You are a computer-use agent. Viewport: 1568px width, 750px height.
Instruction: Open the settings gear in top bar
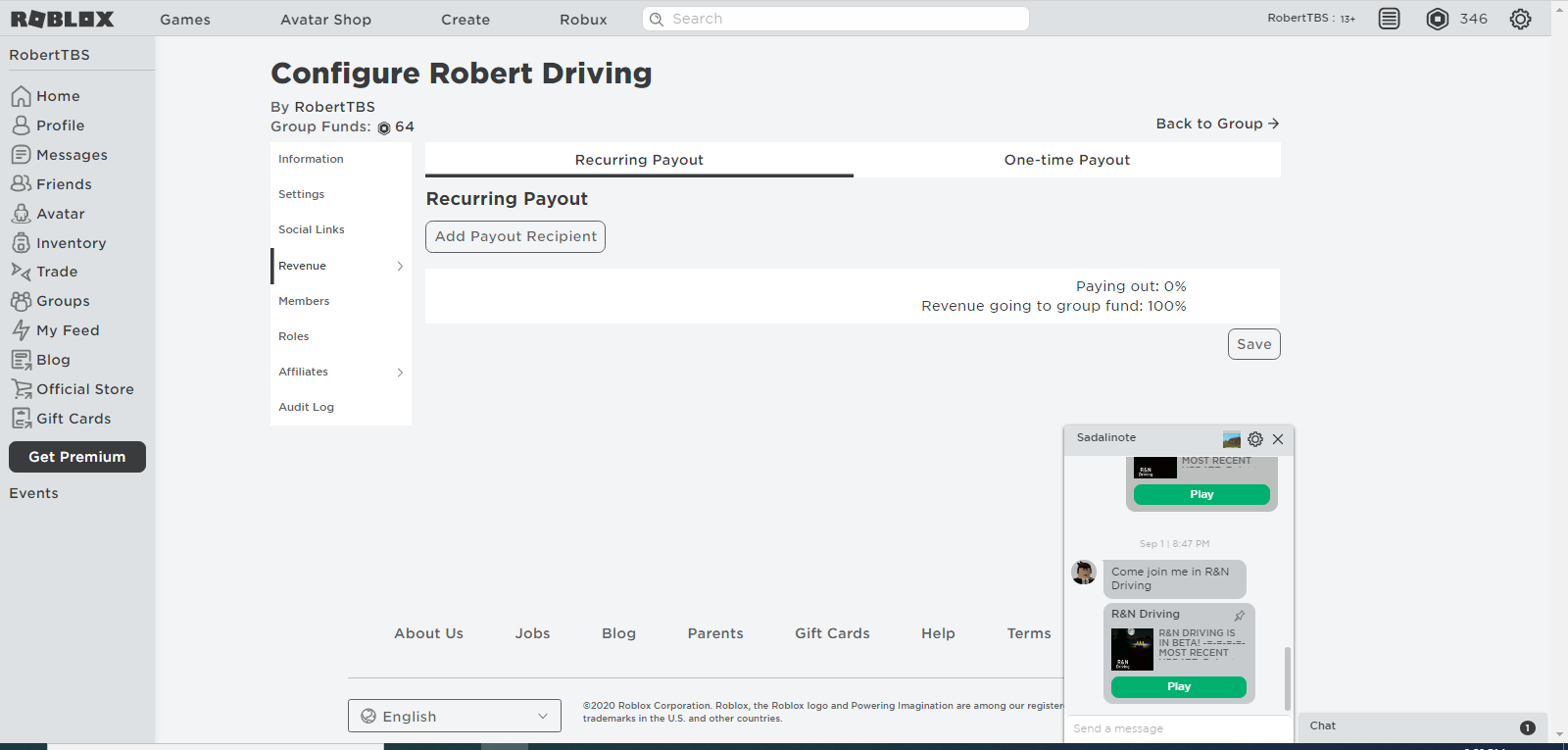1520,19
